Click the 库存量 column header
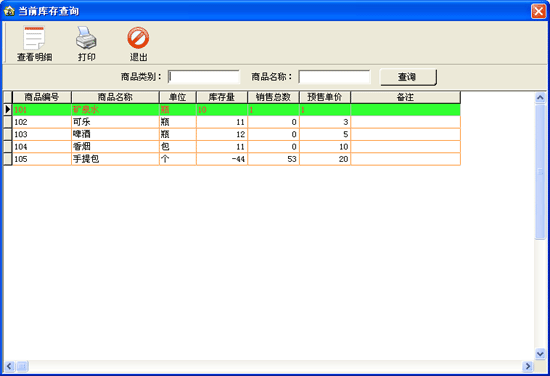Image resolution: width=550 pixels, height=376 pixels. tap(222, 97)
